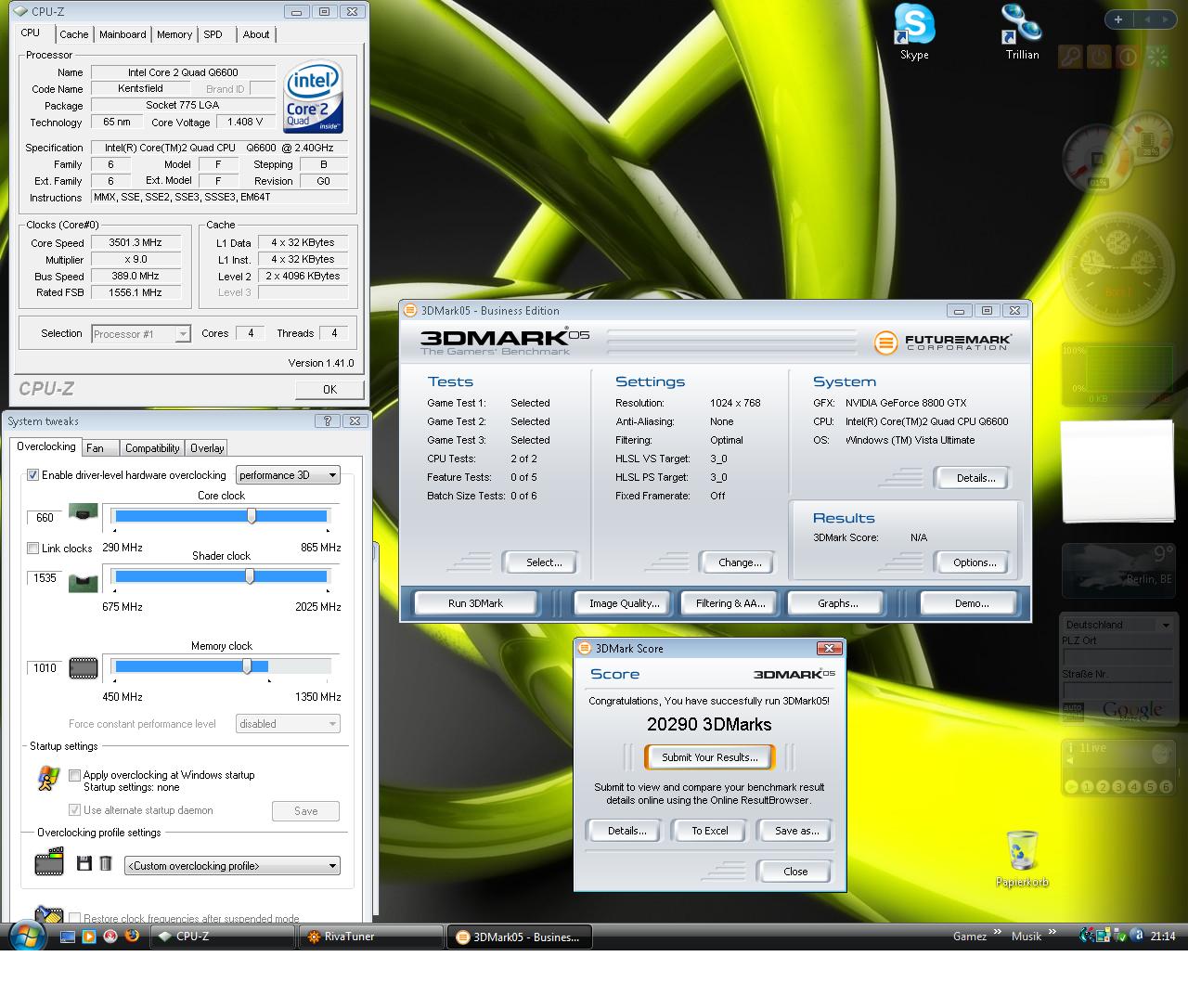This screenshot has width=1188, height=1008.
Task: Click the red quick launch icon before Firefox
Action: 110,937
